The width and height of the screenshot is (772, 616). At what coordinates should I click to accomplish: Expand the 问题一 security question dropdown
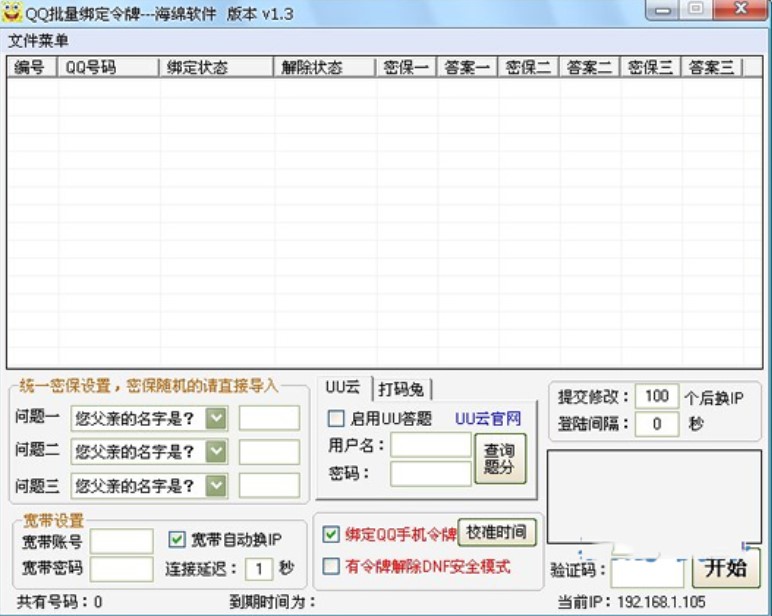pyautogui.click(x=216, y=418)
